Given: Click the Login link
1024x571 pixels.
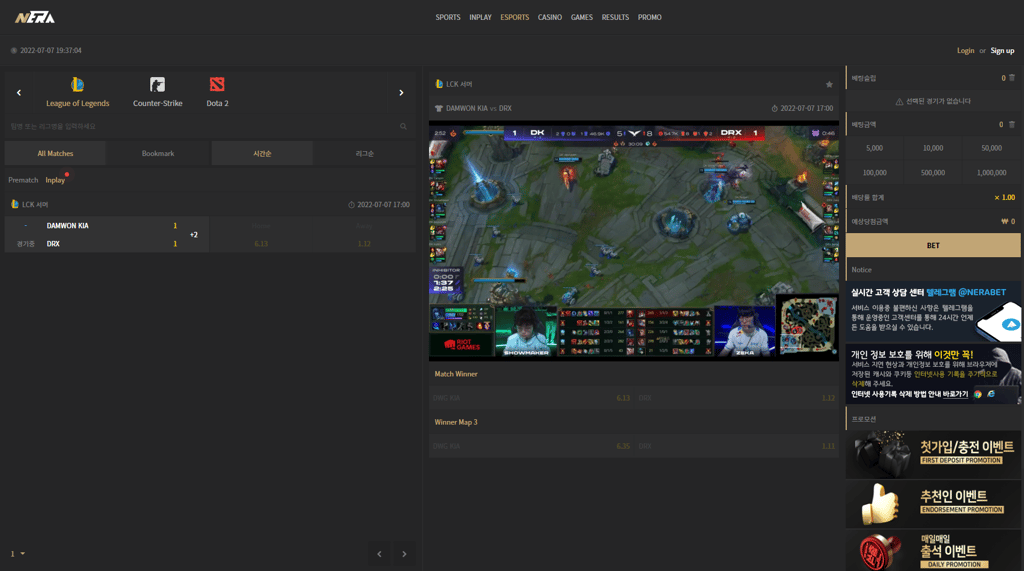Looking at the screenshot, I should (x=965, y=50).
